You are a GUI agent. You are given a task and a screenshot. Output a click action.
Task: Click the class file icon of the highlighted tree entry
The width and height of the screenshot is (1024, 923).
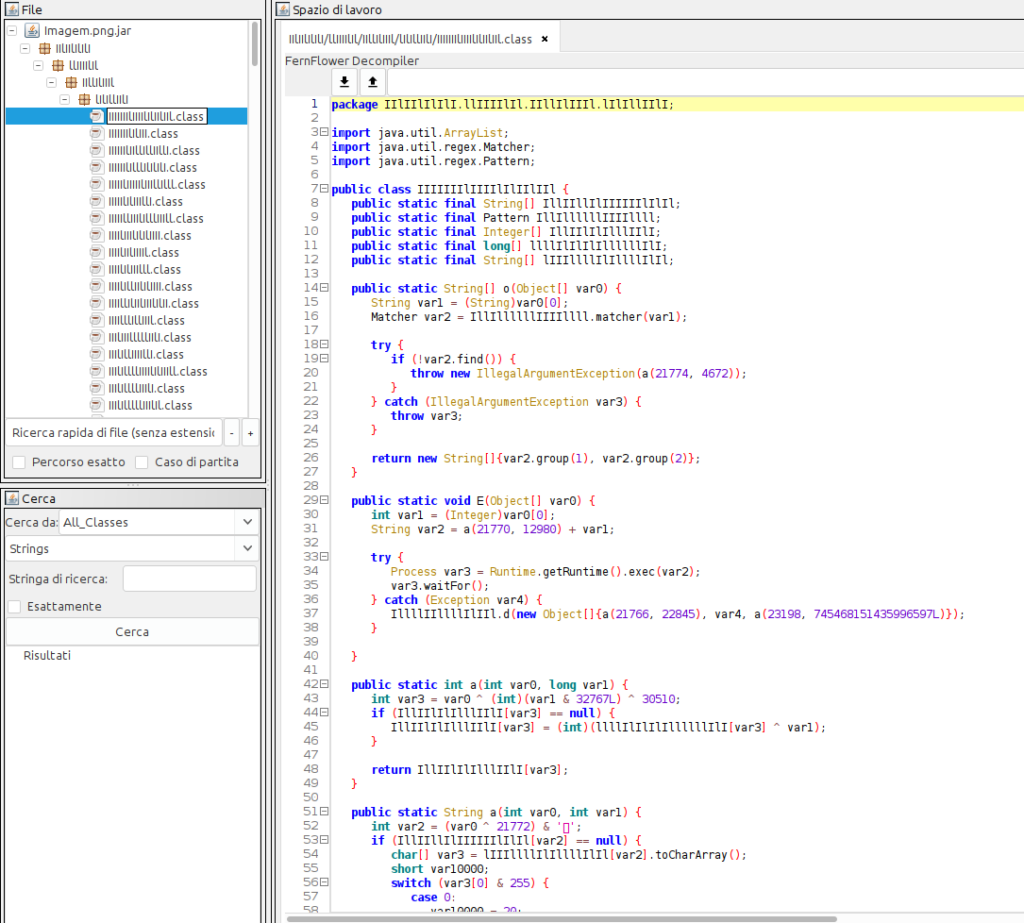[x=96, y=116]
